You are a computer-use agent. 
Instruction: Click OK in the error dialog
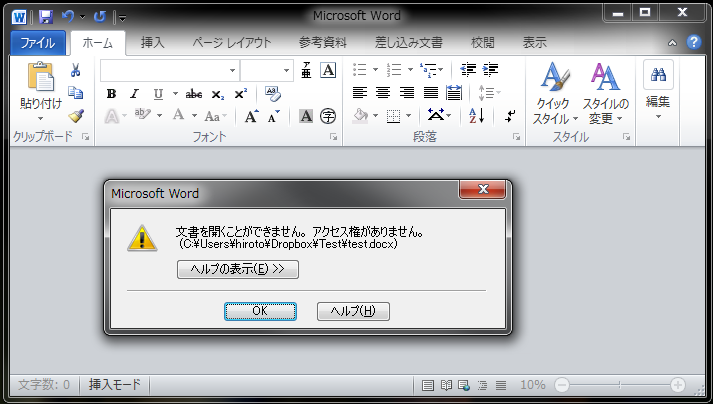click(260, 311)
